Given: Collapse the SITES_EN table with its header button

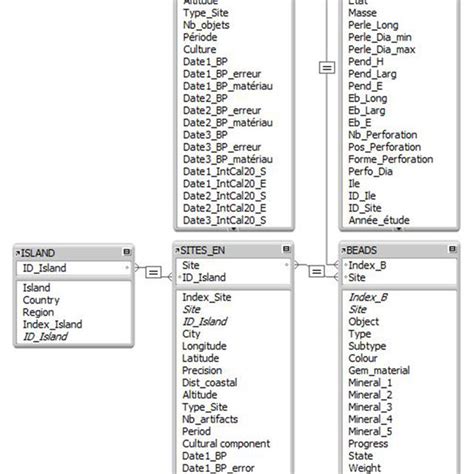Looking at the screenshot, I should pos(286,249).
